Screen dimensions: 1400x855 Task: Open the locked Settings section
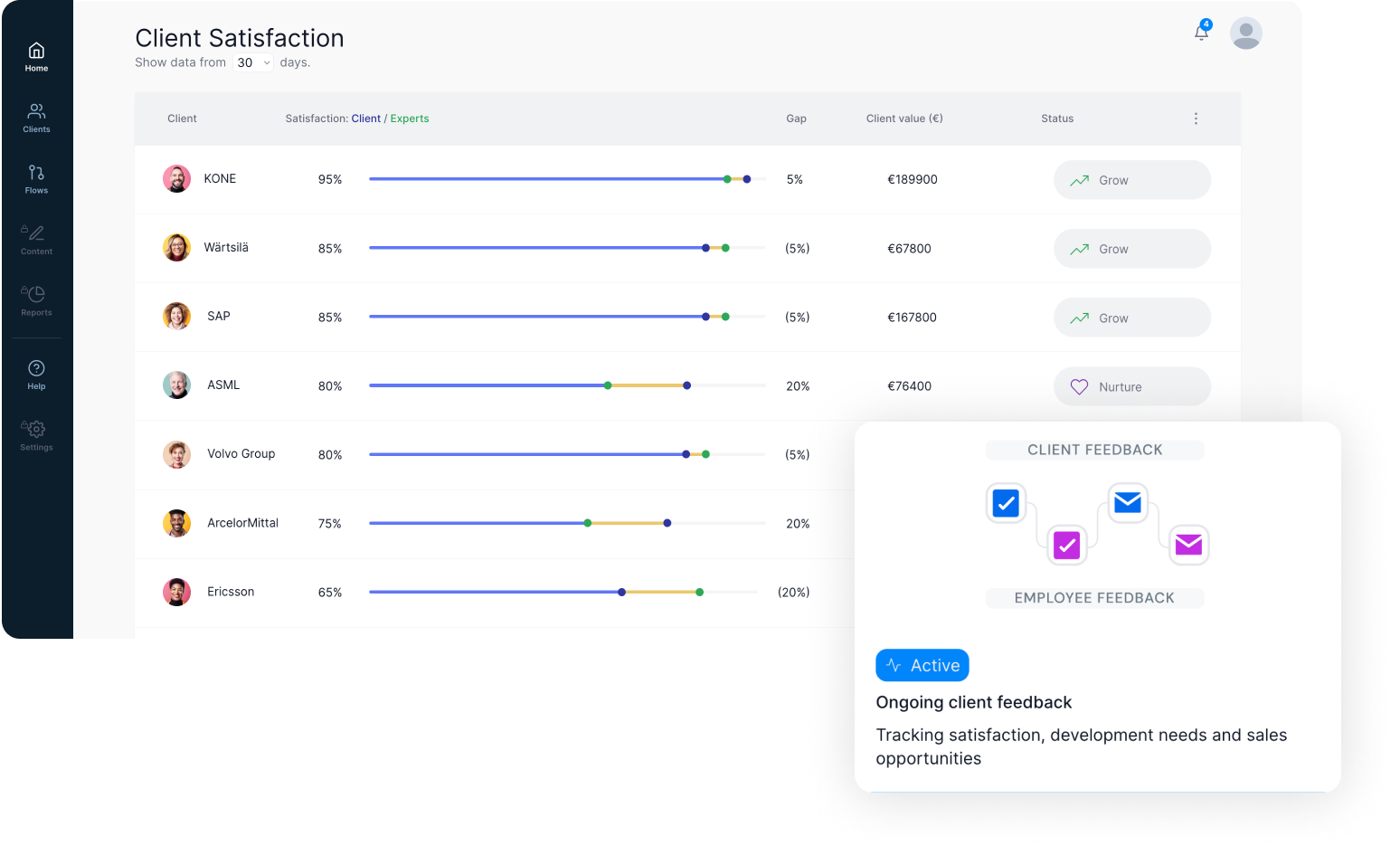click(36, 435)
